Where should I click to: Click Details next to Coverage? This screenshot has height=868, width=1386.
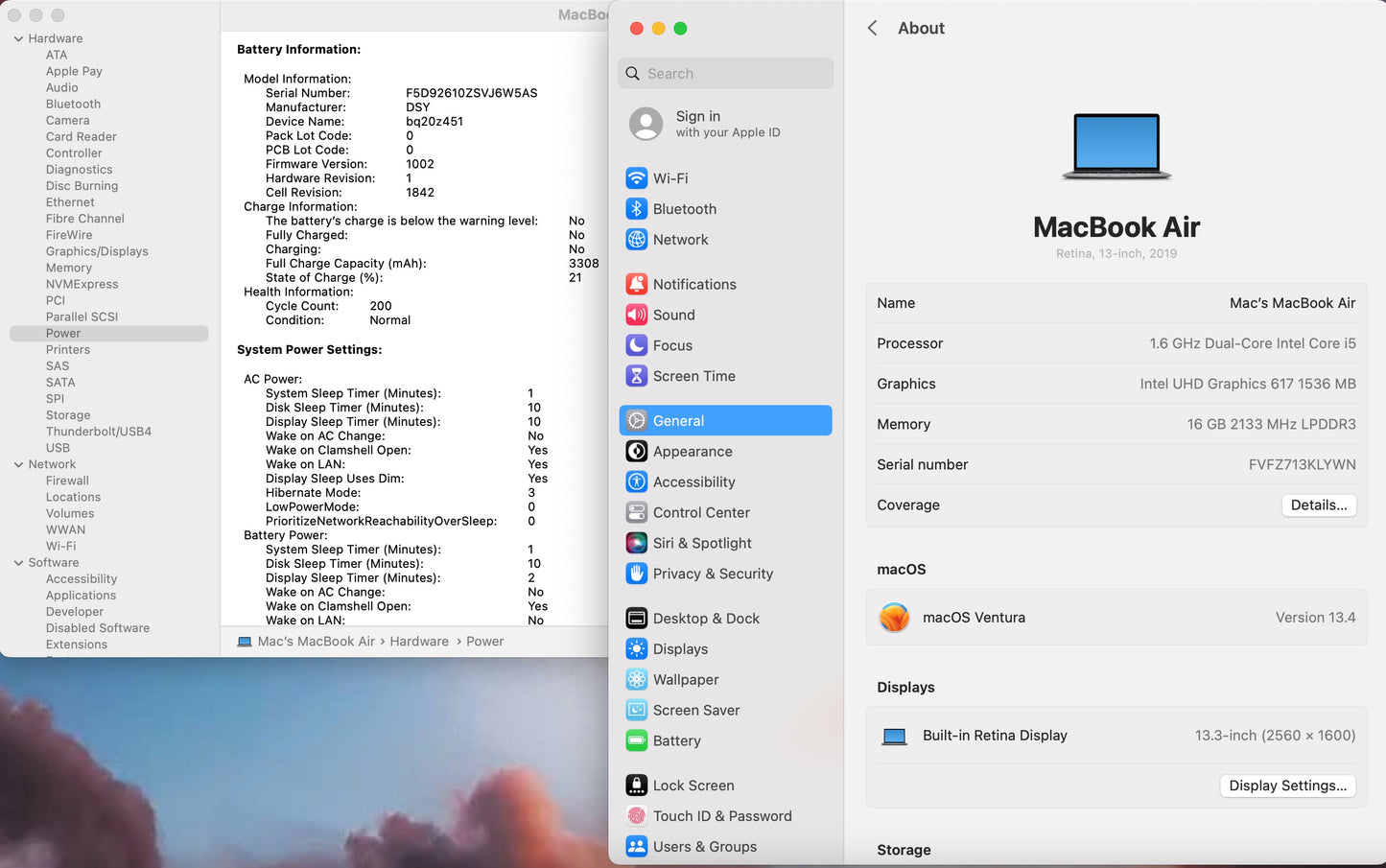(1318, 505)
